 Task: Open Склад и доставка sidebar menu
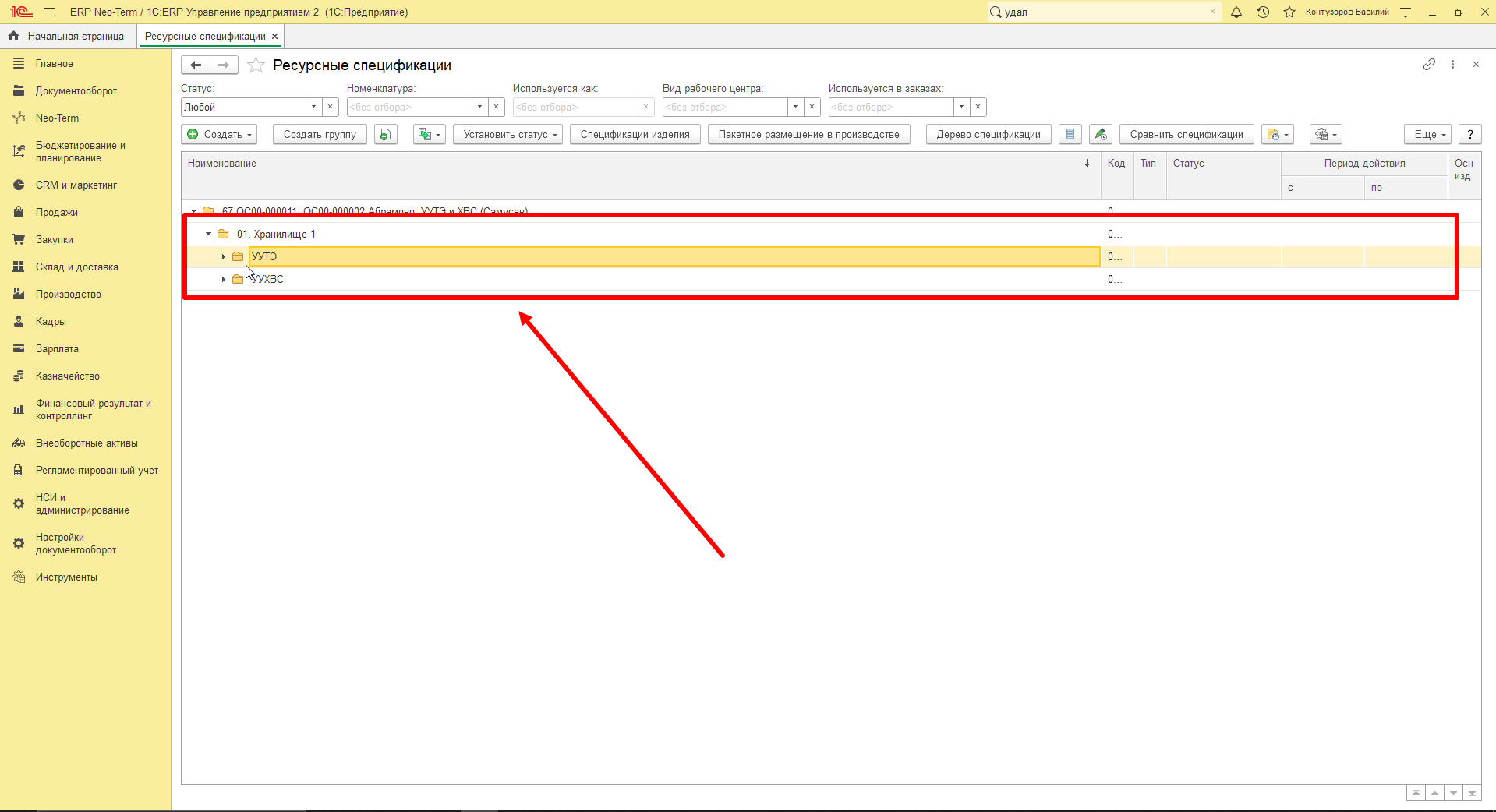pyautogui.click(x=77, y=267)
